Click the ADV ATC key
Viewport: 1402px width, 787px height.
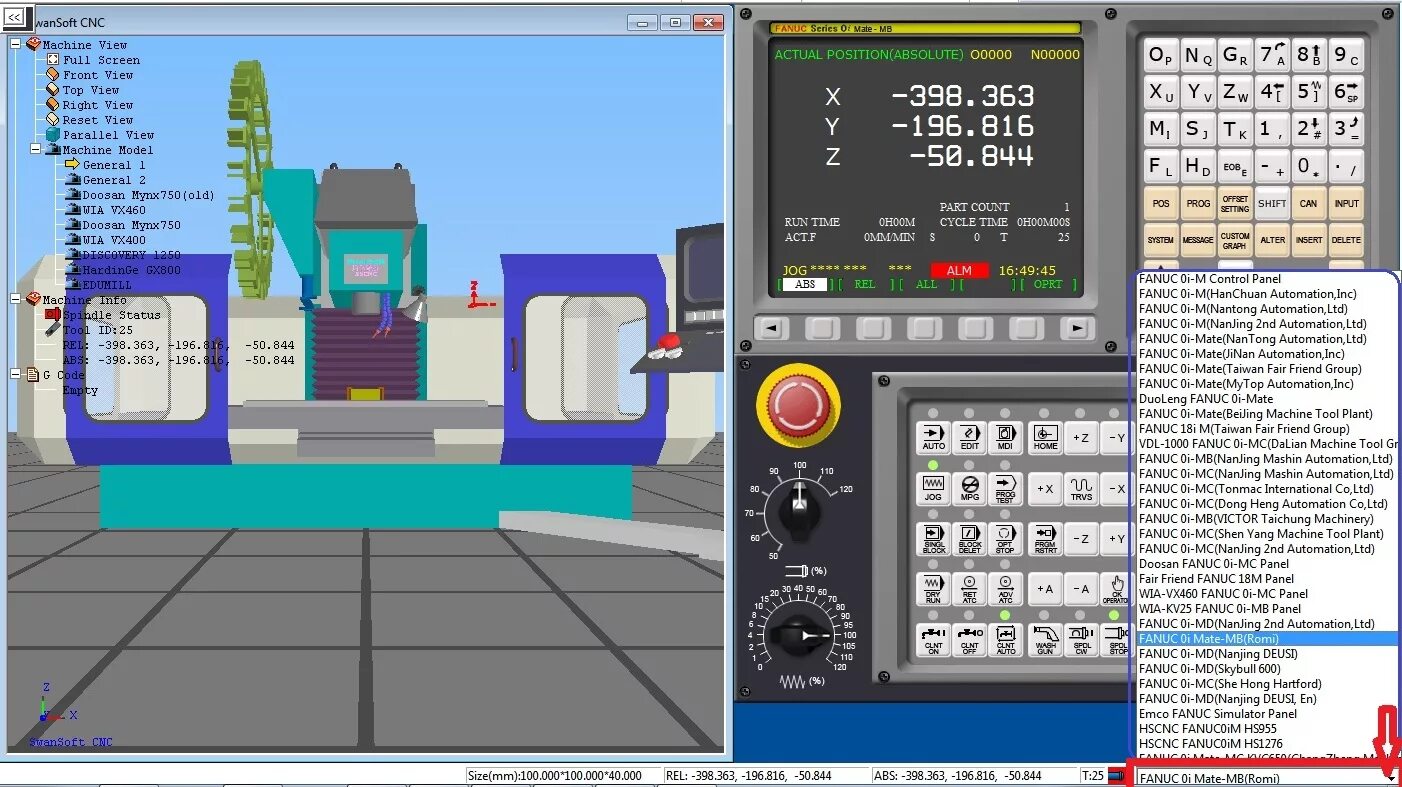click(1005, 589)
